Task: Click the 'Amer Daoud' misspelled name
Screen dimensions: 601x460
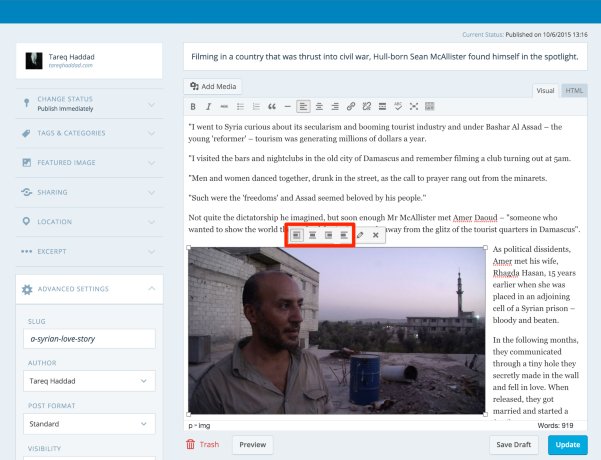Action: point(475,218)
